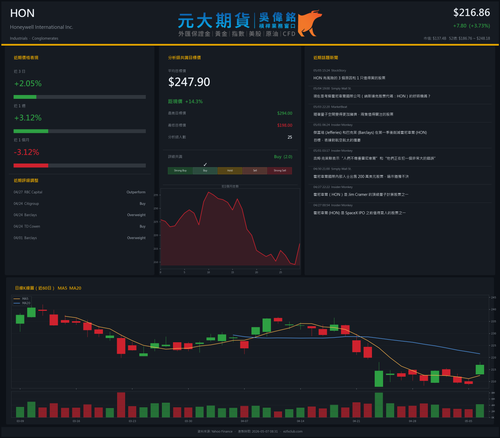500x438 pixels.
Task: Click the Buy (2.0) consensus rating
Action: pos(283,157)
